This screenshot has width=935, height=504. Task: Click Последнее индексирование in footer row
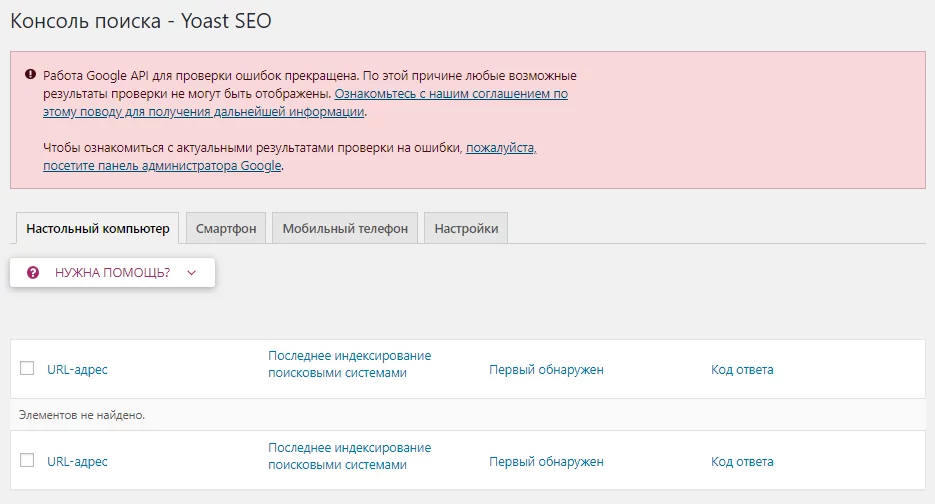pyautogui.click(x=349, y=456)
